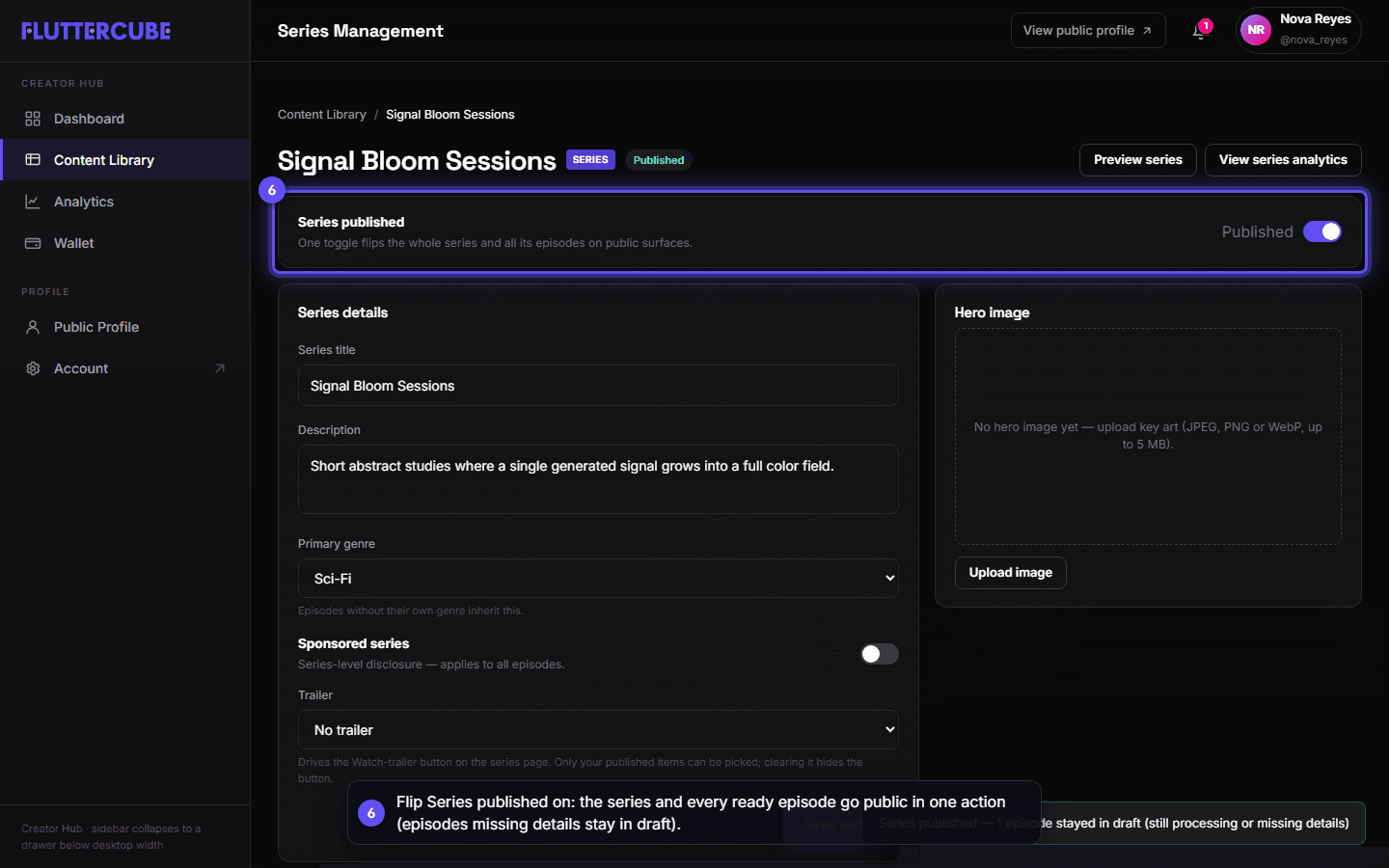Enable the Sponsored series switch

(x=880, y=654)
